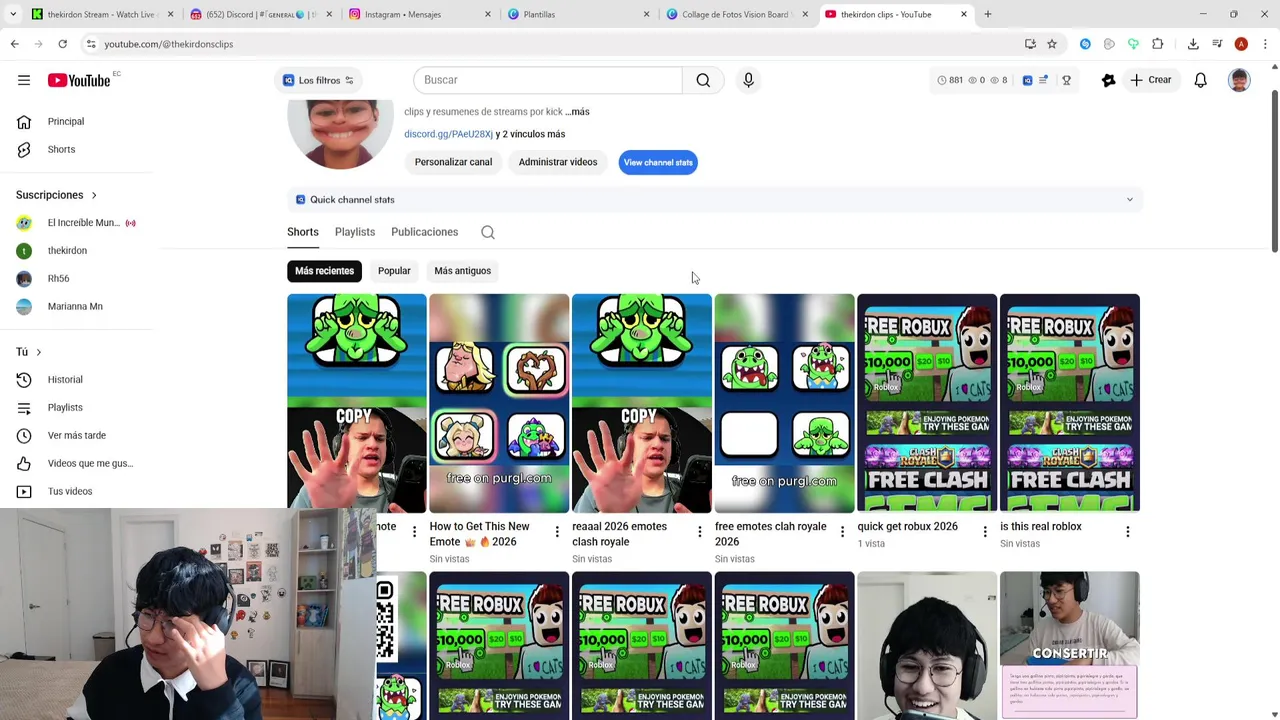This screenshot has width=1280, height=720.
Task: Switch to the Playlists channel tab
Action: coord(355,232)
